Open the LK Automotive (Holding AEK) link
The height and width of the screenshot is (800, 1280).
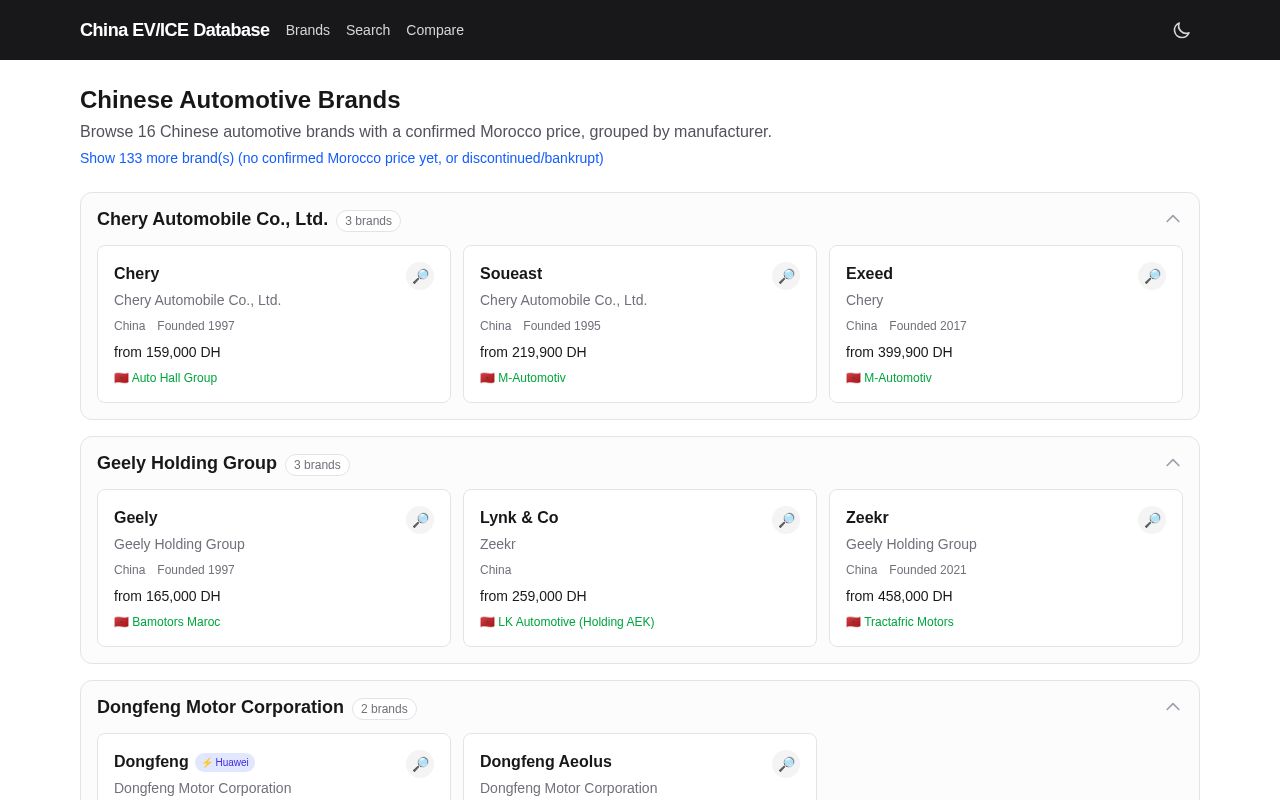coord(567,622)
